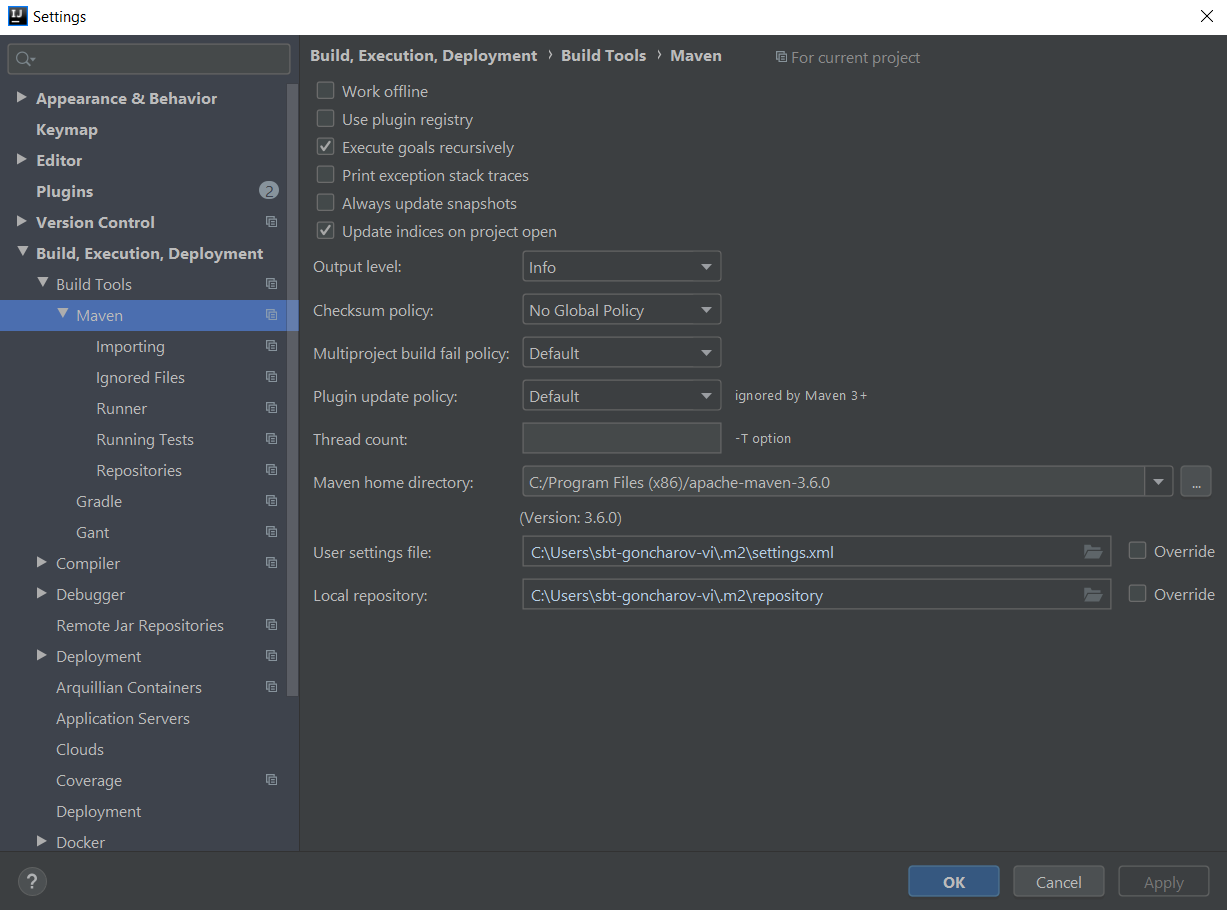Click the Thread count input field
This screenshot has height=910, width=1227.
[x=621, y=439]
